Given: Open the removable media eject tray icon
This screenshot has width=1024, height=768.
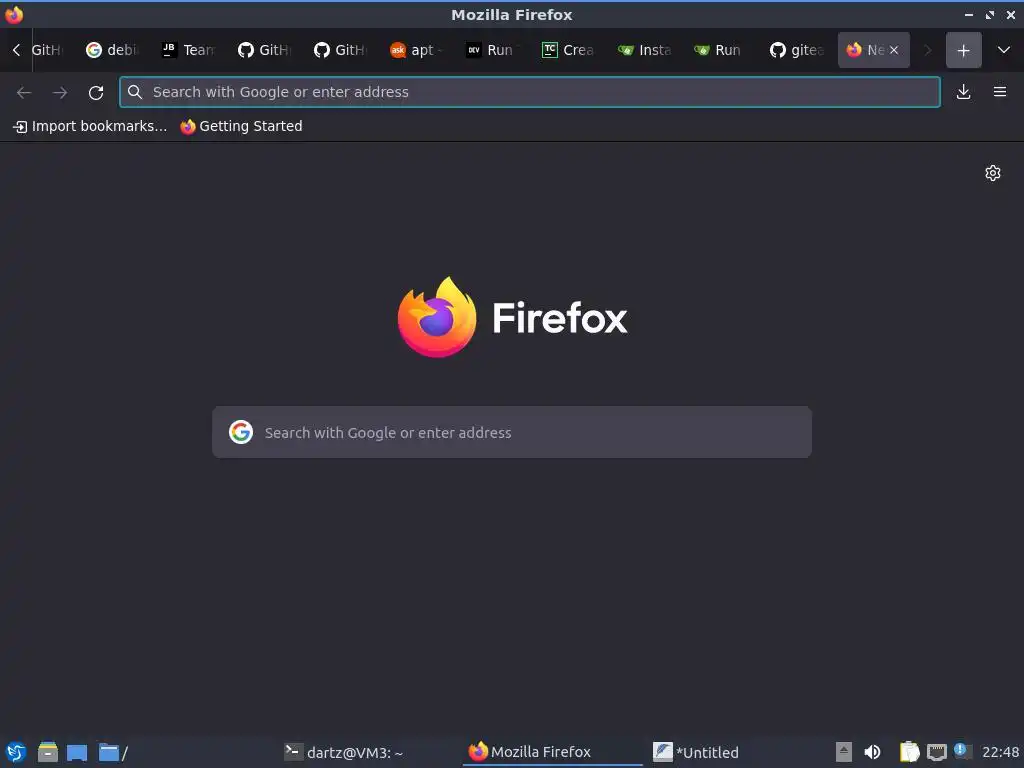Looking at the screenshot, I should [x=844, y=752].
